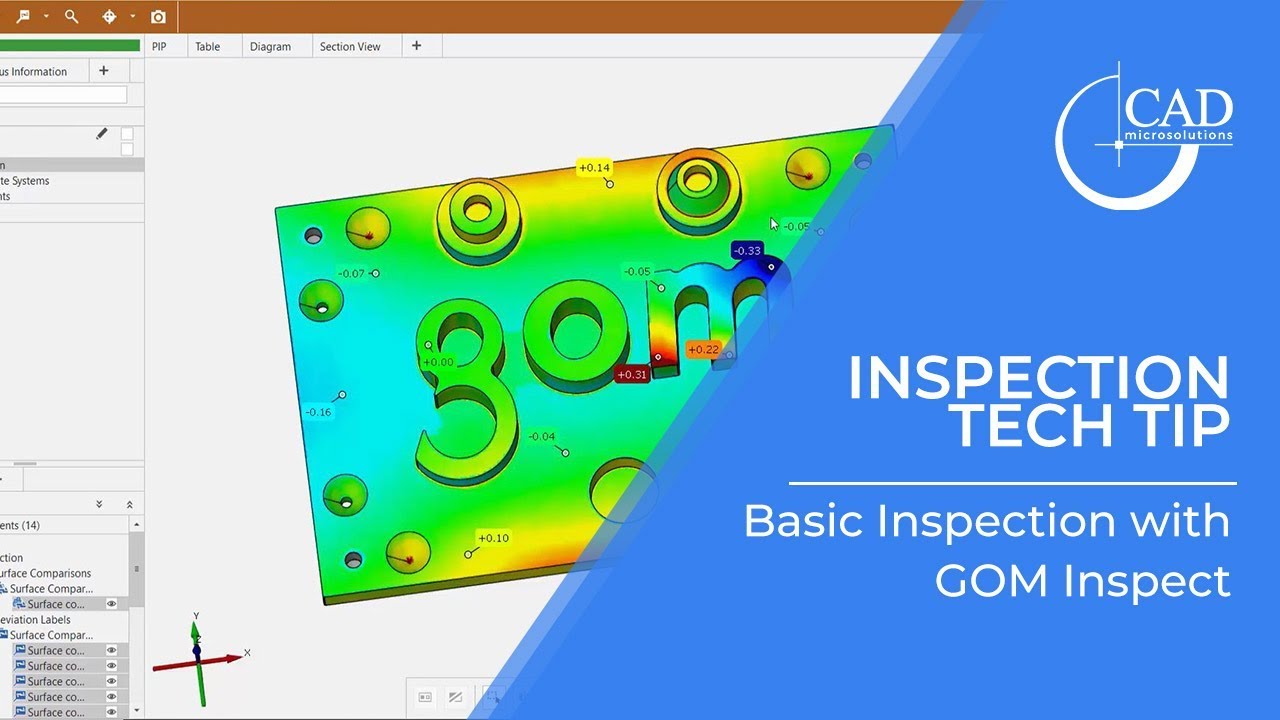The width and height of the screenshot is (1280, 720).
Task: Click the elements (14) header
Action: (x=20, y=525)
